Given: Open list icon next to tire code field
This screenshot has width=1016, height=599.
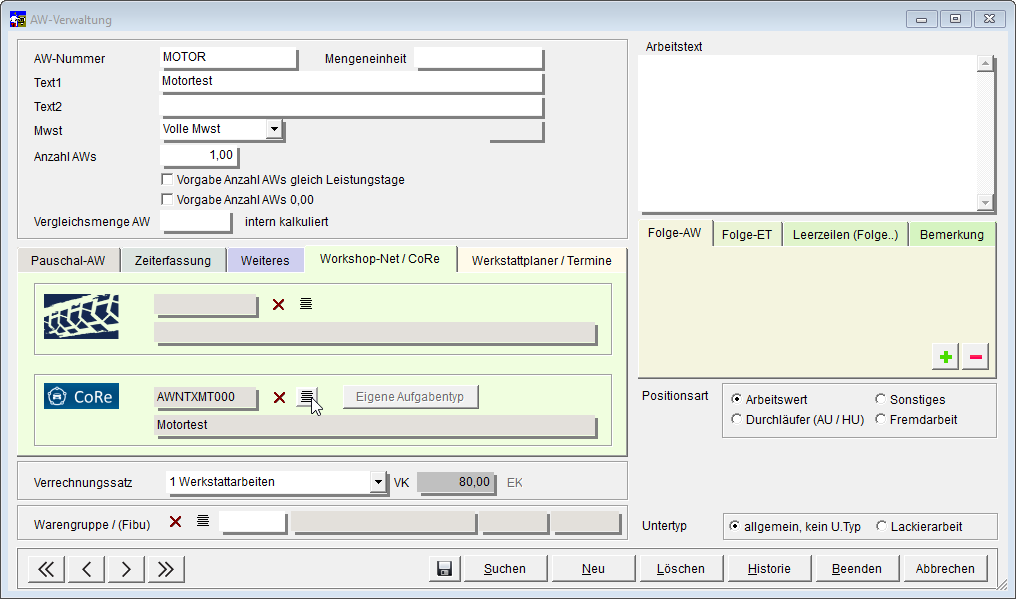Looking at the screenshot, I should (306, 303).
